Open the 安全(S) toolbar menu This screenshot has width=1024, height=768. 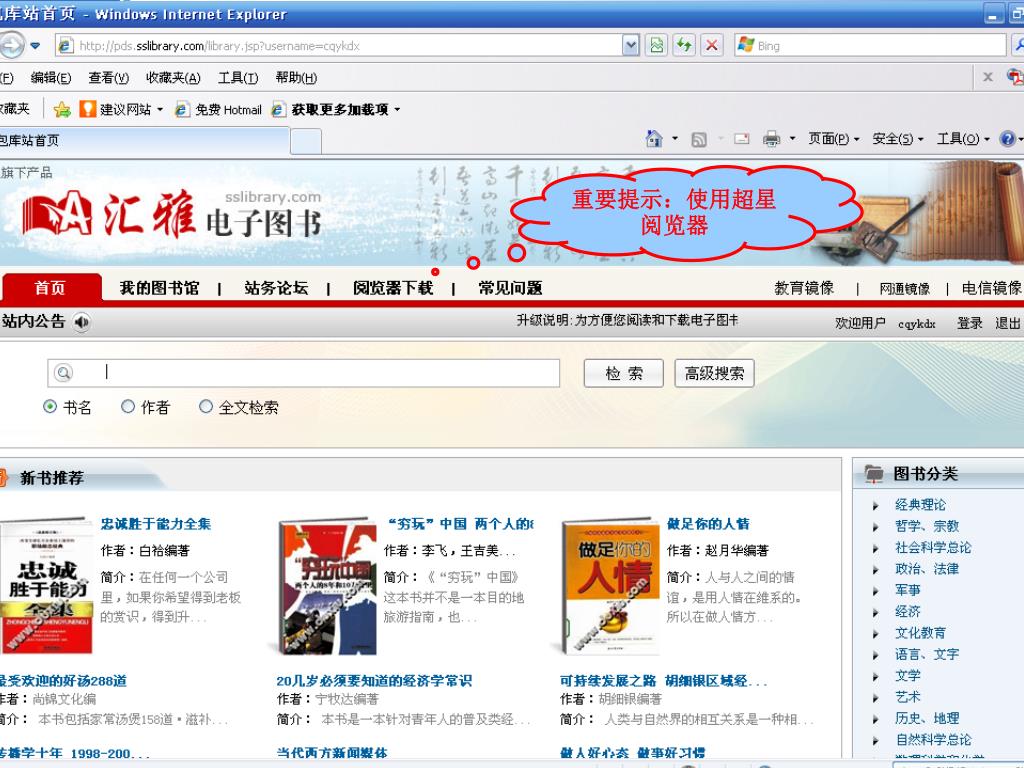coord(897,138)
